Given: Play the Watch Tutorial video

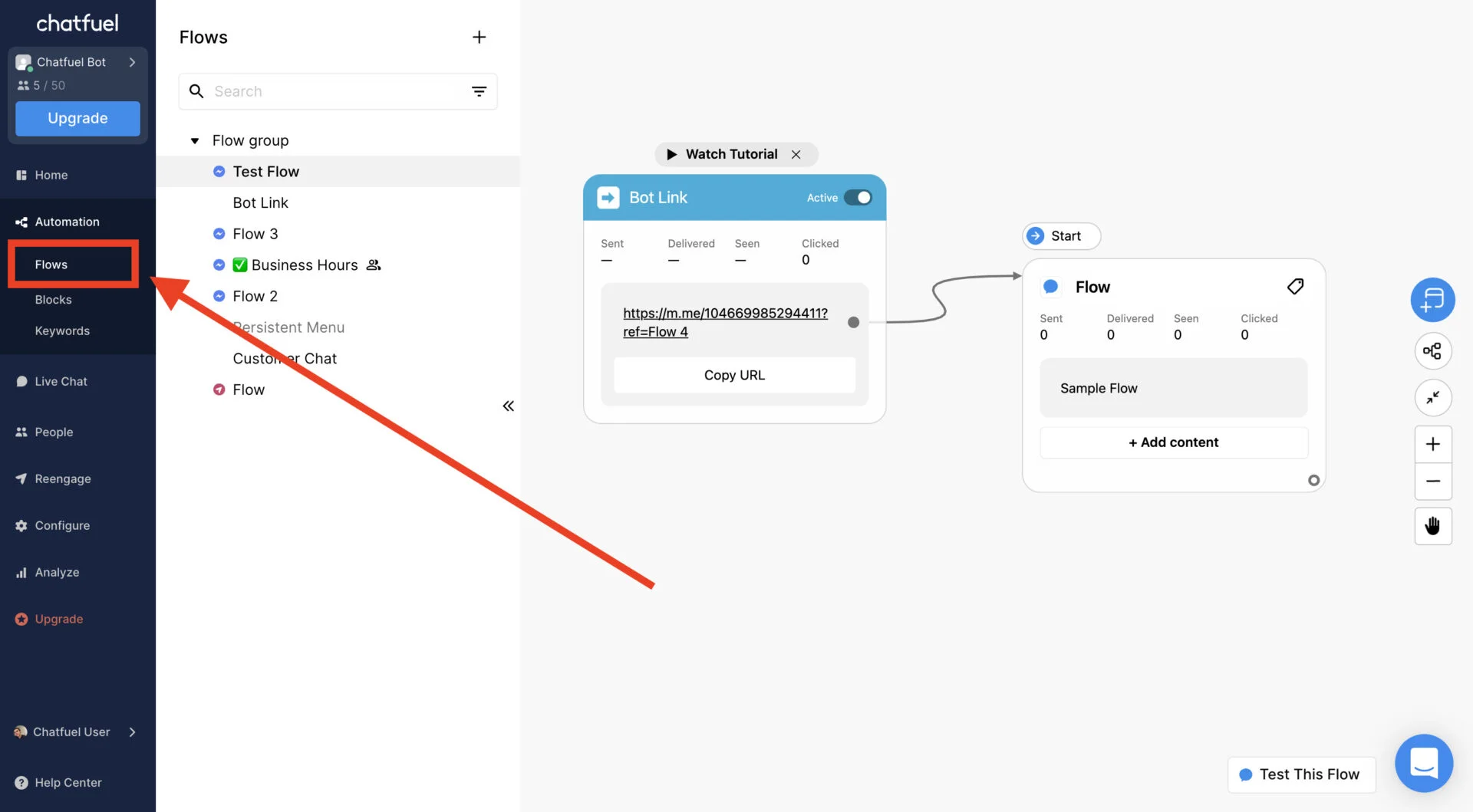Looking at the screenshot, I should pos(672,154).
